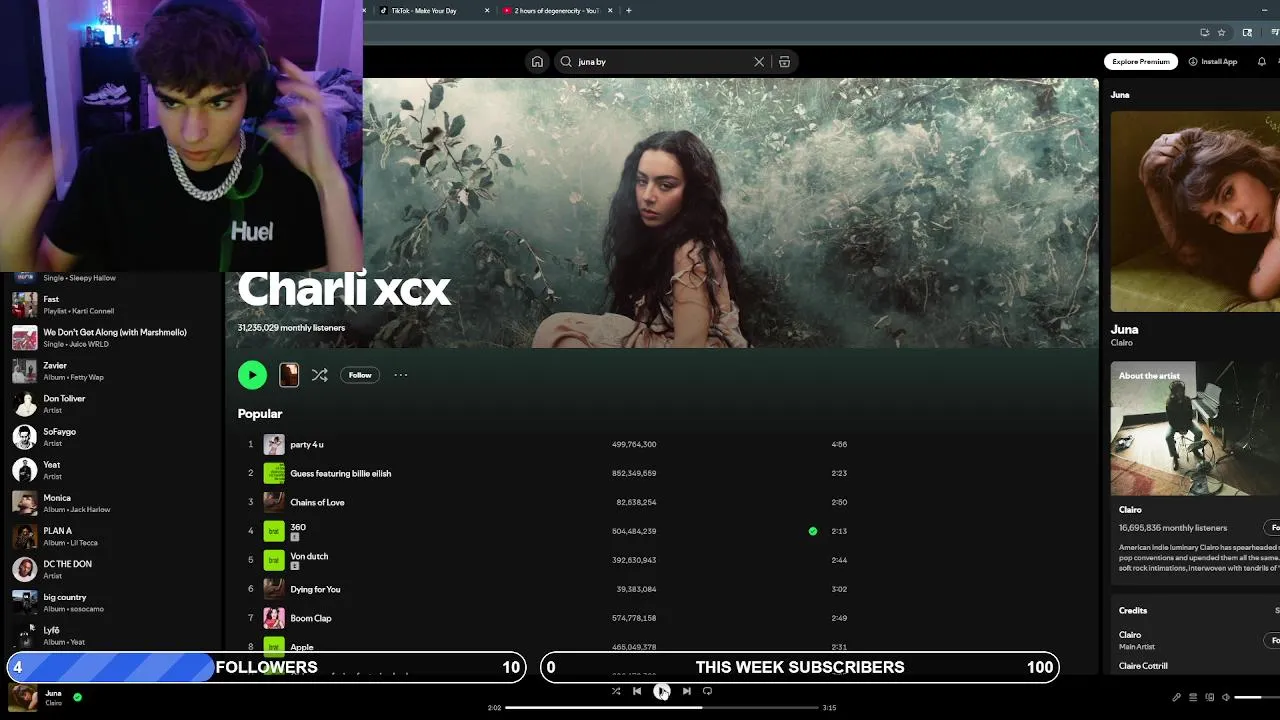This screenshot has width=1280, height=720.
Task: Open notifications bell in Spotify header
Action: point(1262,62)
